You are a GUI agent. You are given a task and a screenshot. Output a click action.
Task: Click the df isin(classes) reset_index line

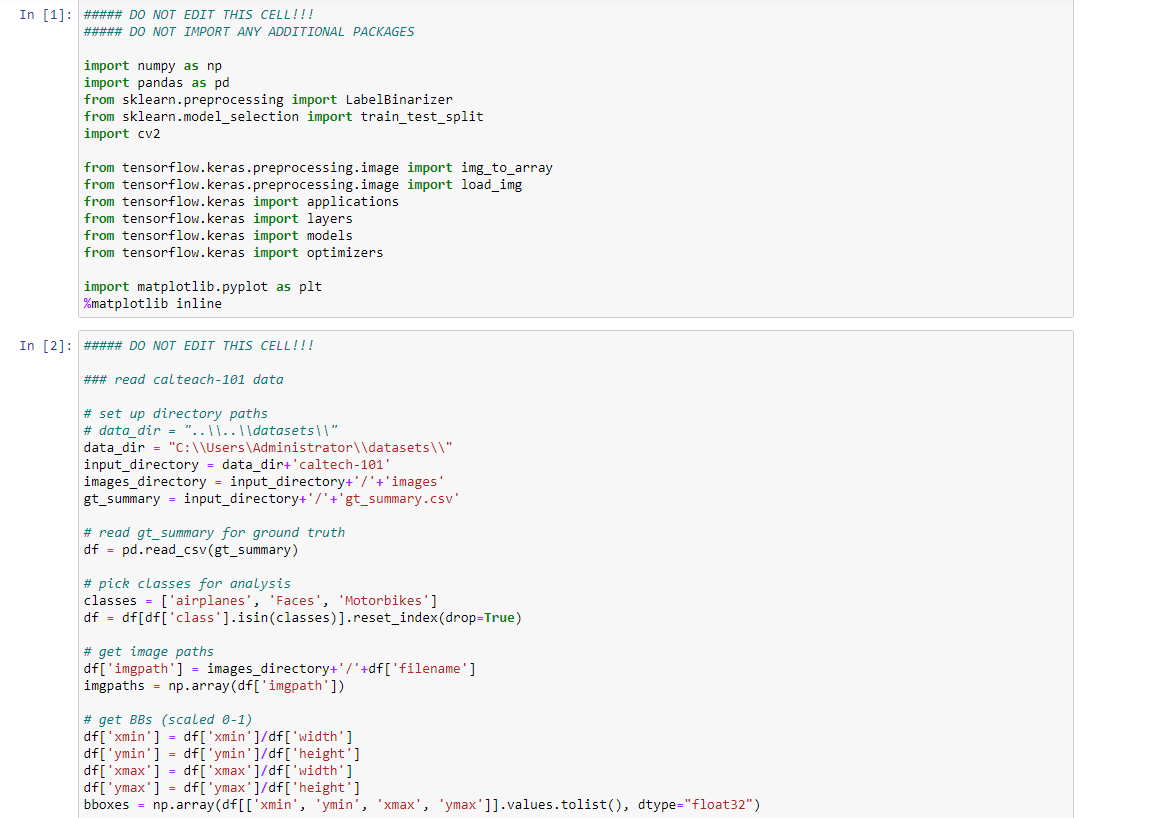(x=303, y=617)
